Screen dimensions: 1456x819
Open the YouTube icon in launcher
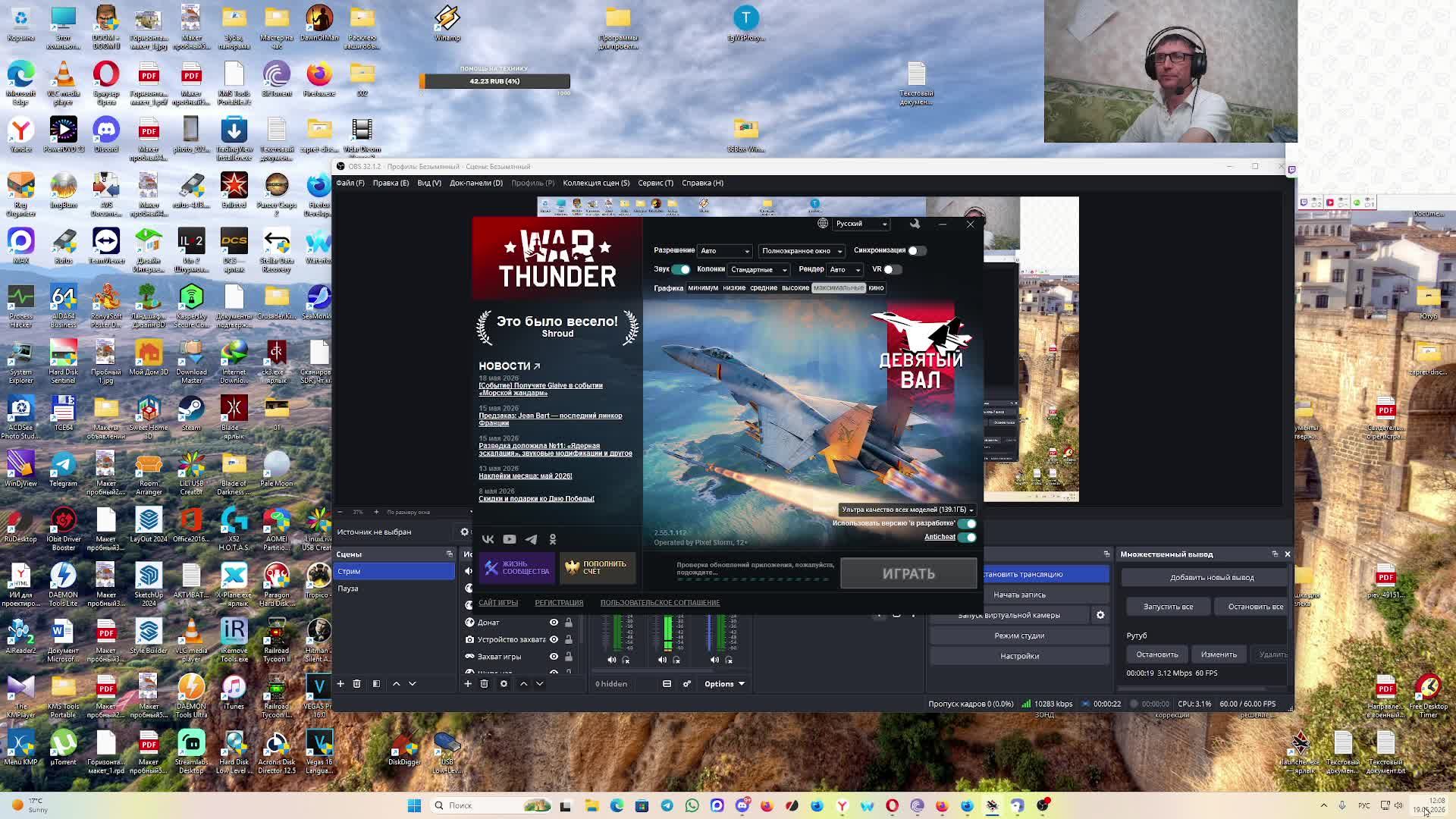(x=510, y=539)
